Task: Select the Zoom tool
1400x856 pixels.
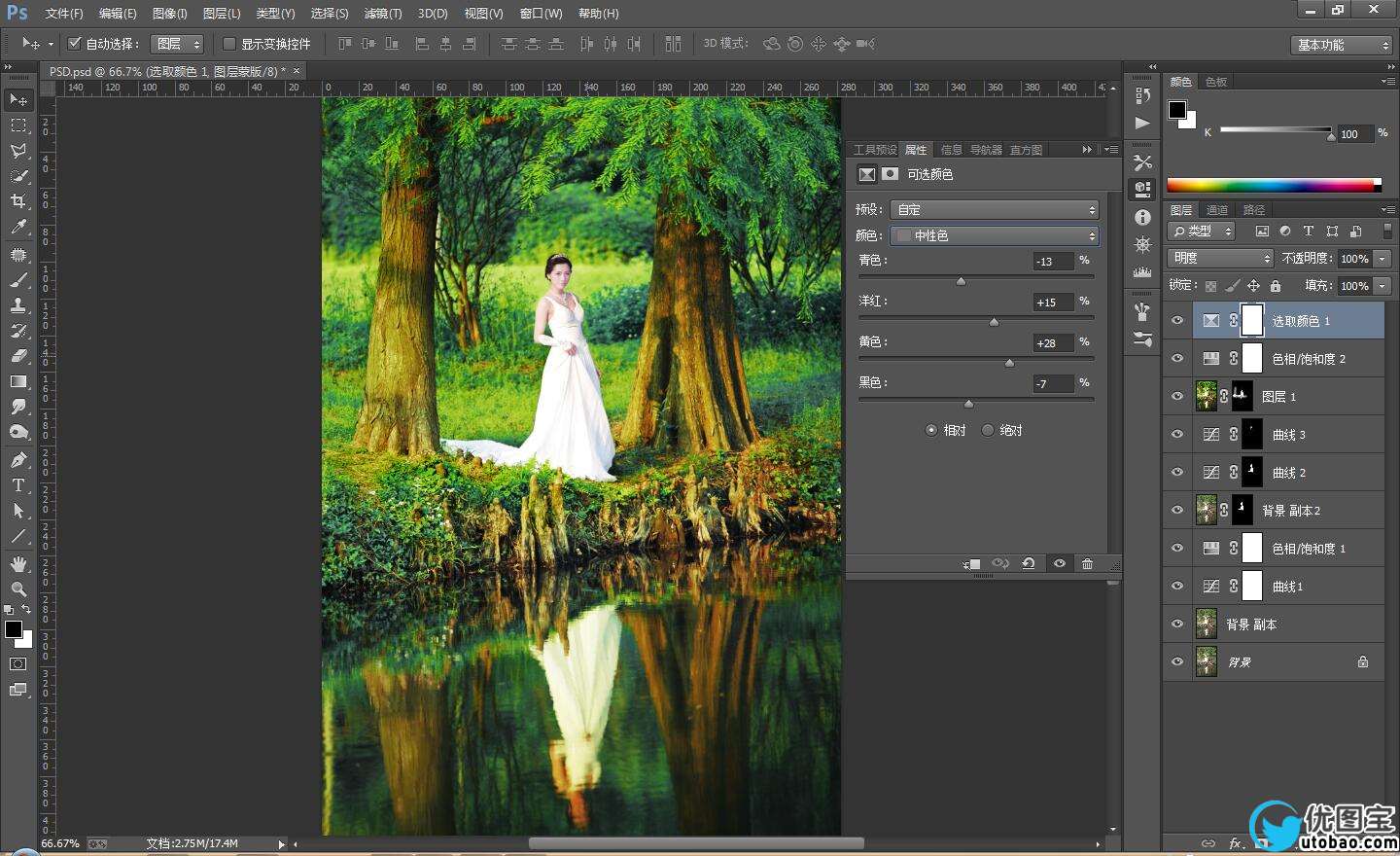Action: pos(18,589)
